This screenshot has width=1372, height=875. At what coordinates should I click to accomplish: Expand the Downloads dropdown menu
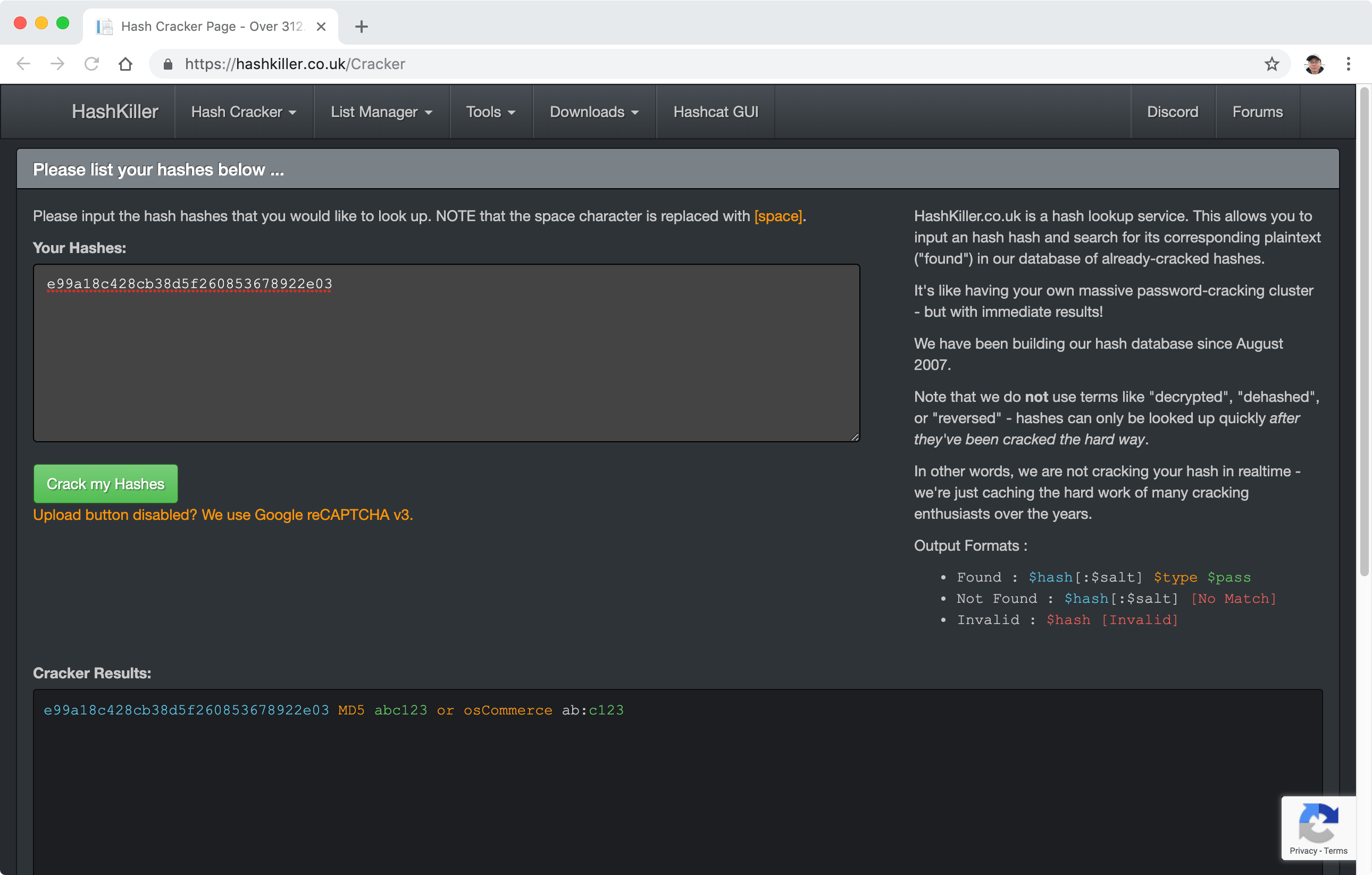tap(595, 112)
